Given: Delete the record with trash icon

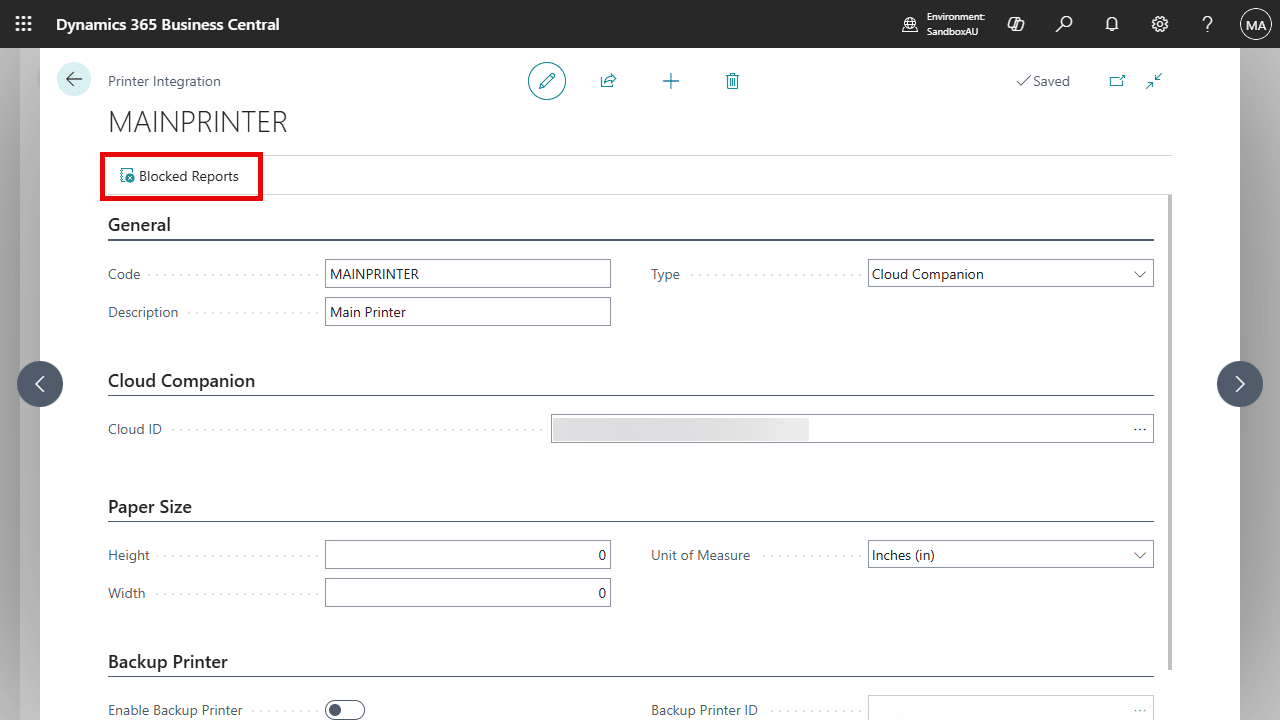Looking at the screenshot, I should [x=732, y=81].
